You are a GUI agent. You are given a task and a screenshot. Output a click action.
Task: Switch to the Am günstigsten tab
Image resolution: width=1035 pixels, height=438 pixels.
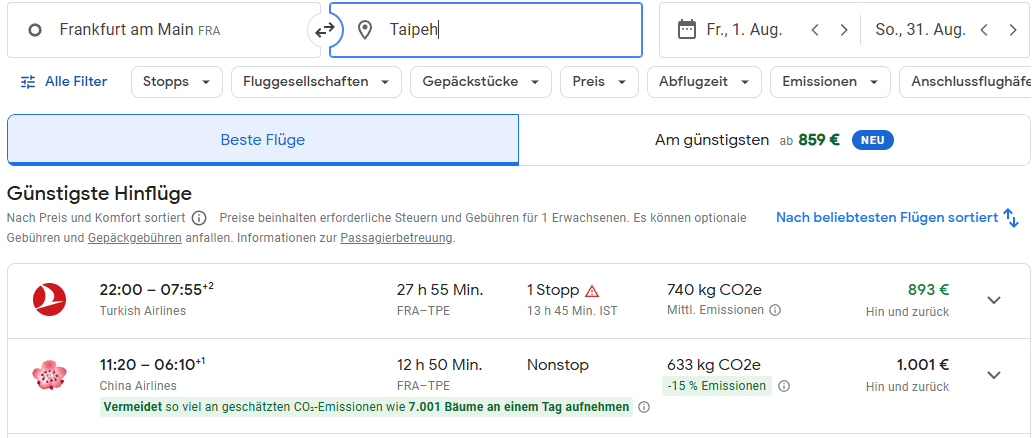point(774,140)
